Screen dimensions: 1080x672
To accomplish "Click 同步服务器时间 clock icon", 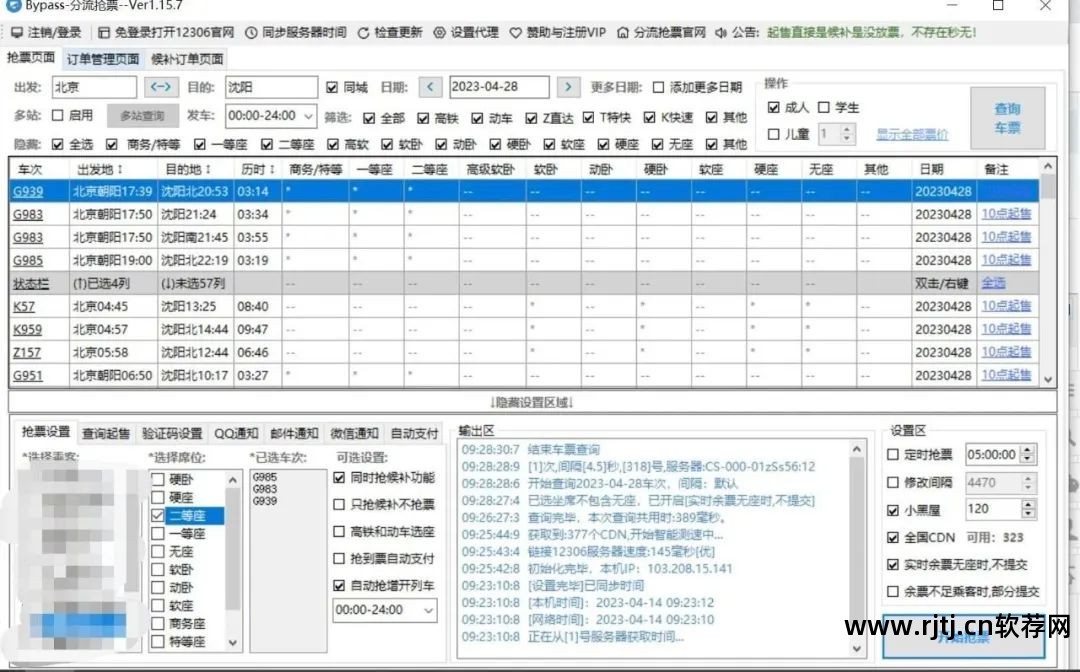I will point(251,32).
